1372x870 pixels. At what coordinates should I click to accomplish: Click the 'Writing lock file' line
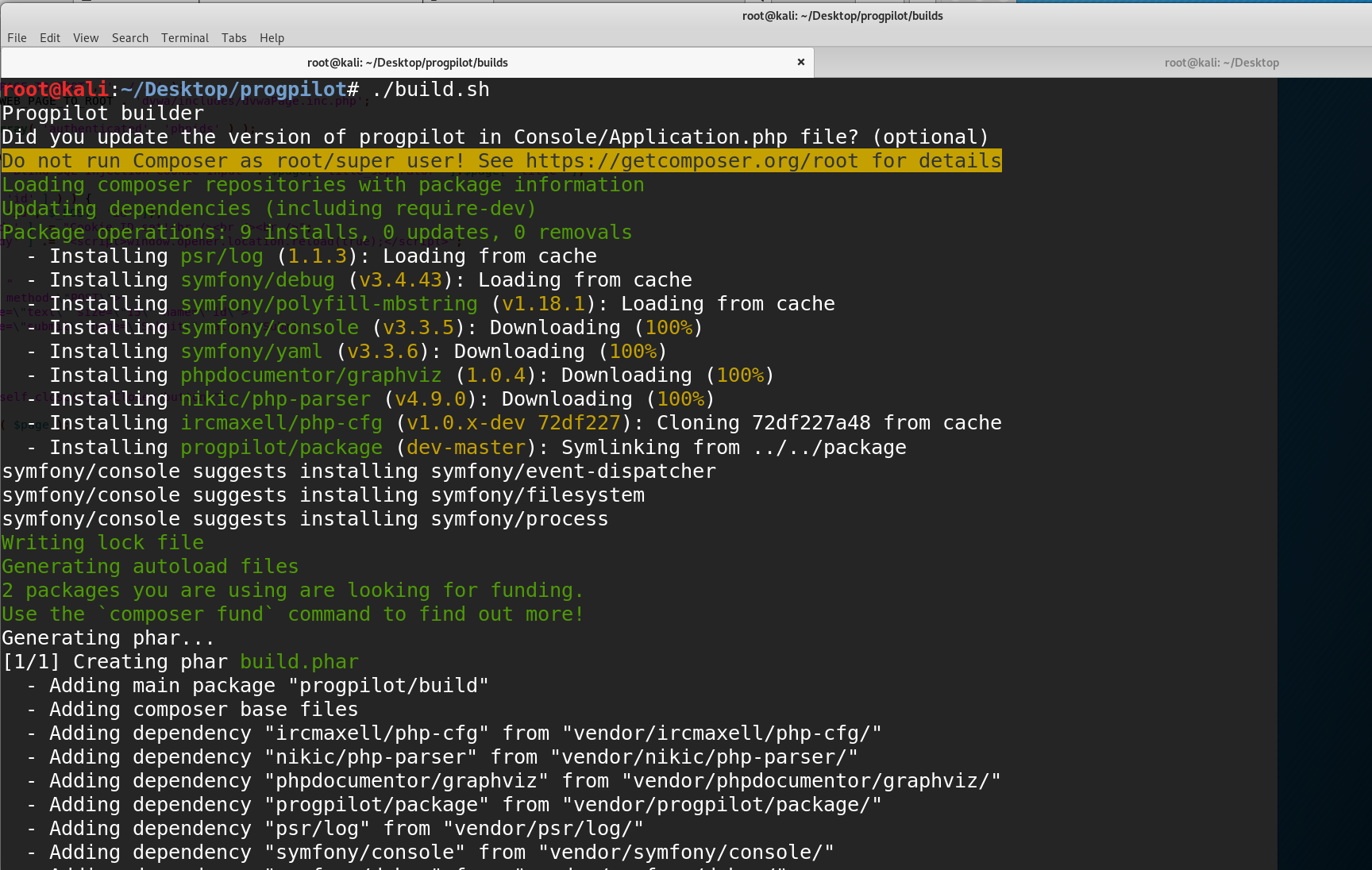103,543
